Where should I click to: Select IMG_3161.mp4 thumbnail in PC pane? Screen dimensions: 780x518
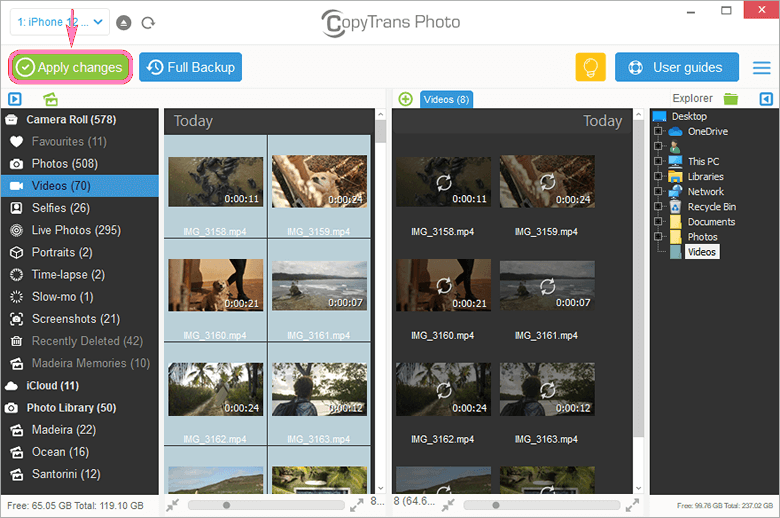pyautogui.click(x=547, y=286)
